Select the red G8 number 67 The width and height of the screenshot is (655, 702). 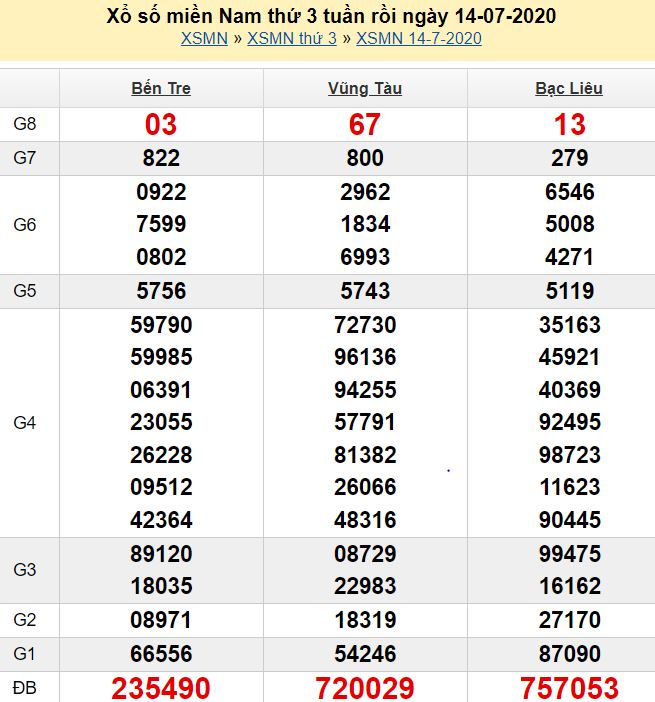coord(364,124)
